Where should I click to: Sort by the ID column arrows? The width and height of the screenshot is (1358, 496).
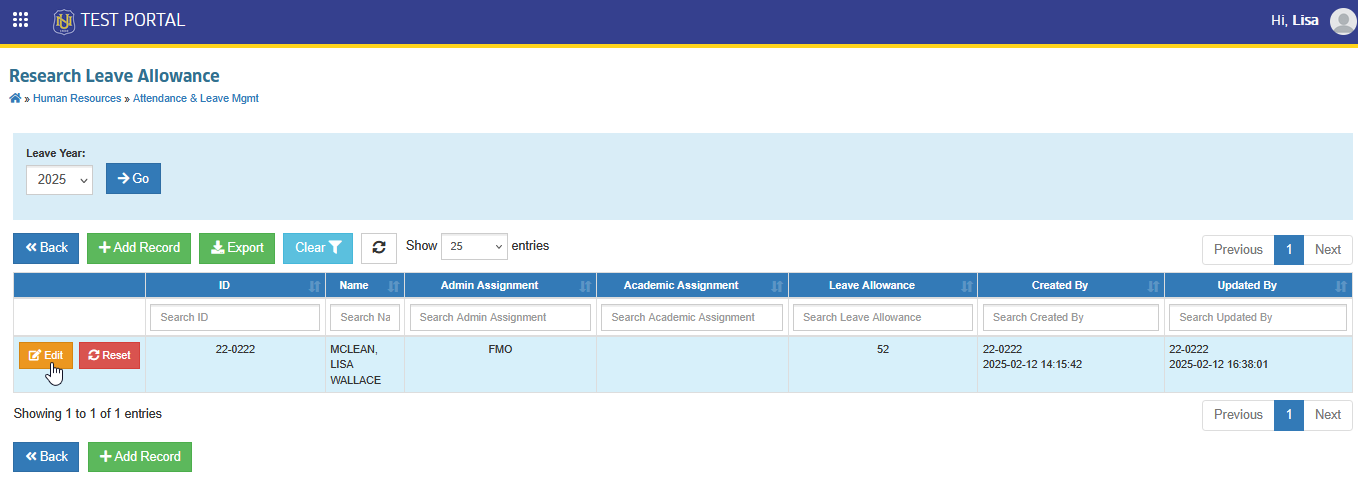315,286
